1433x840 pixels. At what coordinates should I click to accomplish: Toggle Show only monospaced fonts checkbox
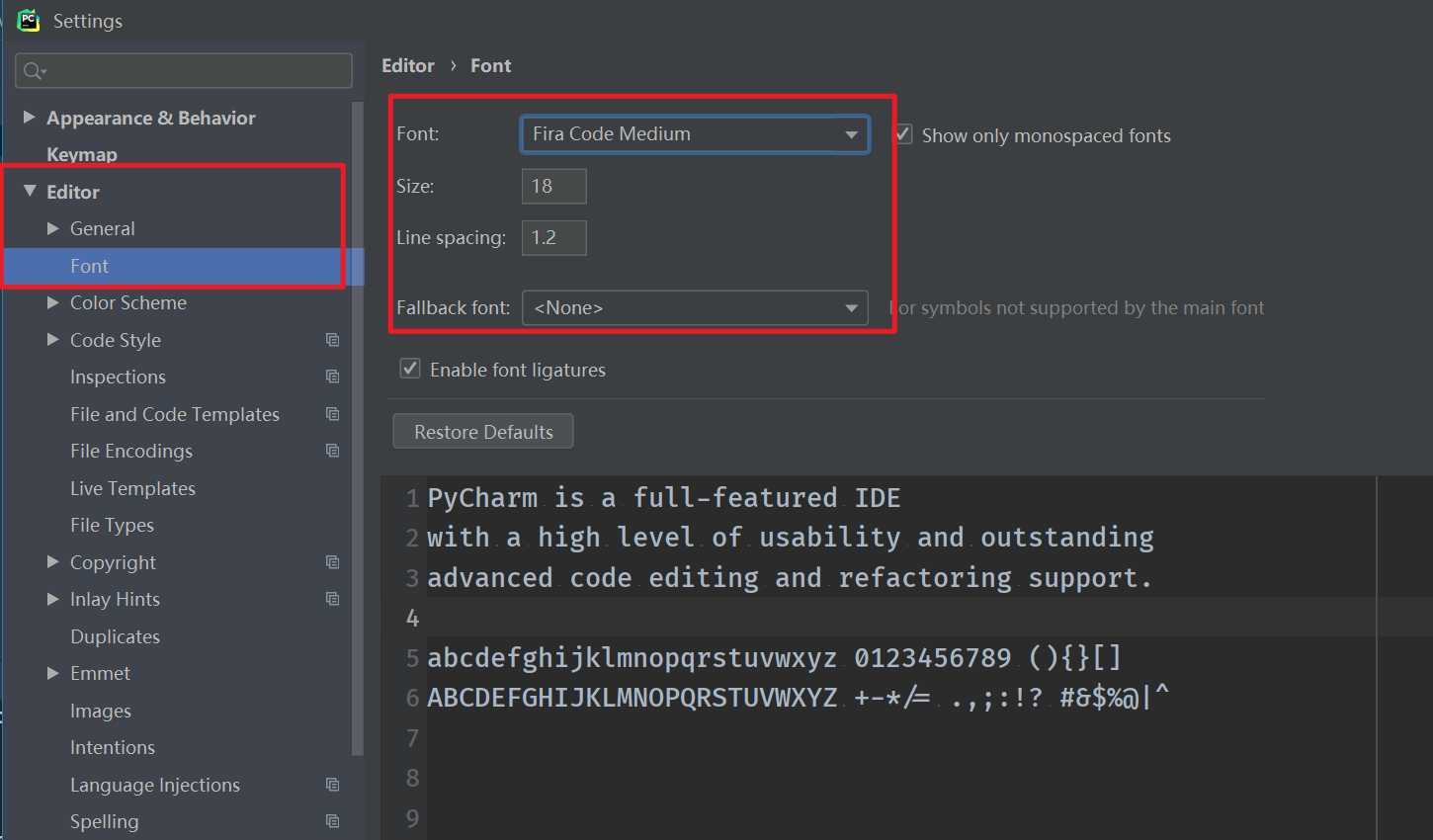tap(903, 134)
